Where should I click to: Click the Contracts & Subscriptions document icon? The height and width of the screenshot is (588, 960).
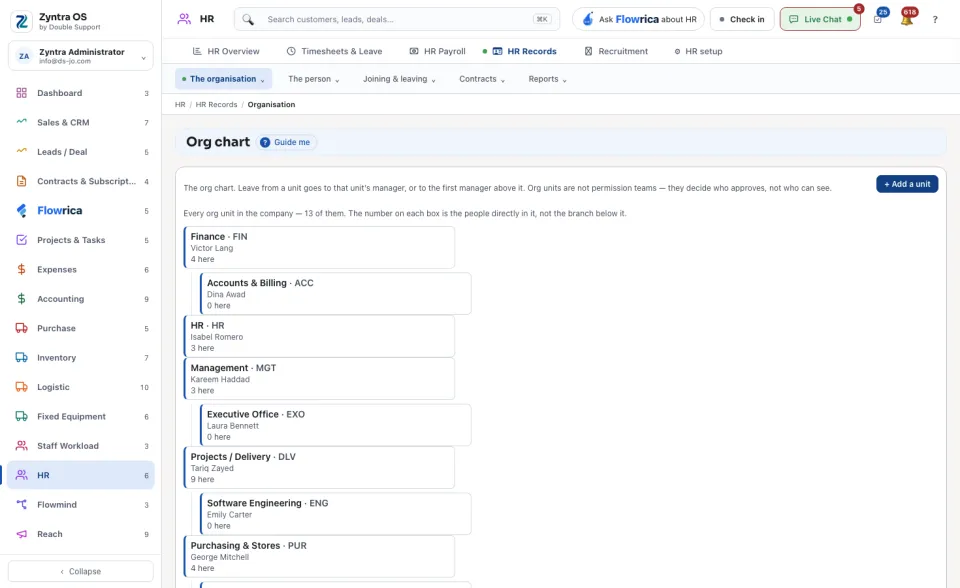(21, 181)
